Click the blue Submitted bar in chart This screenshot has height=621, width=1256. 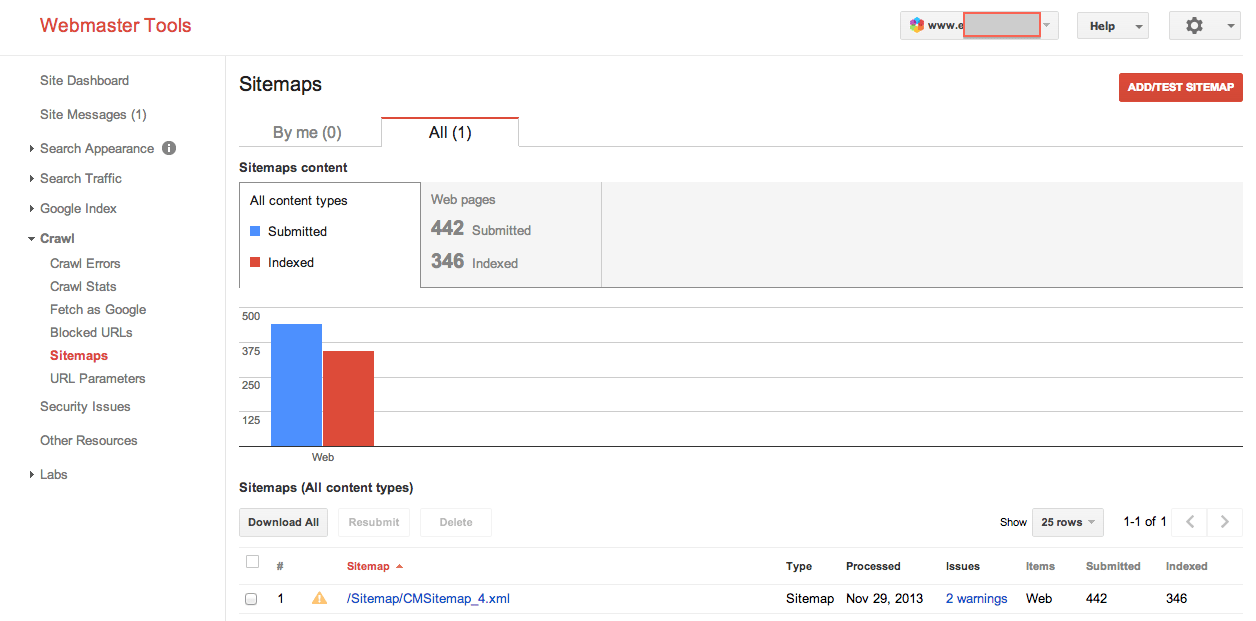(x=296, y=385)
